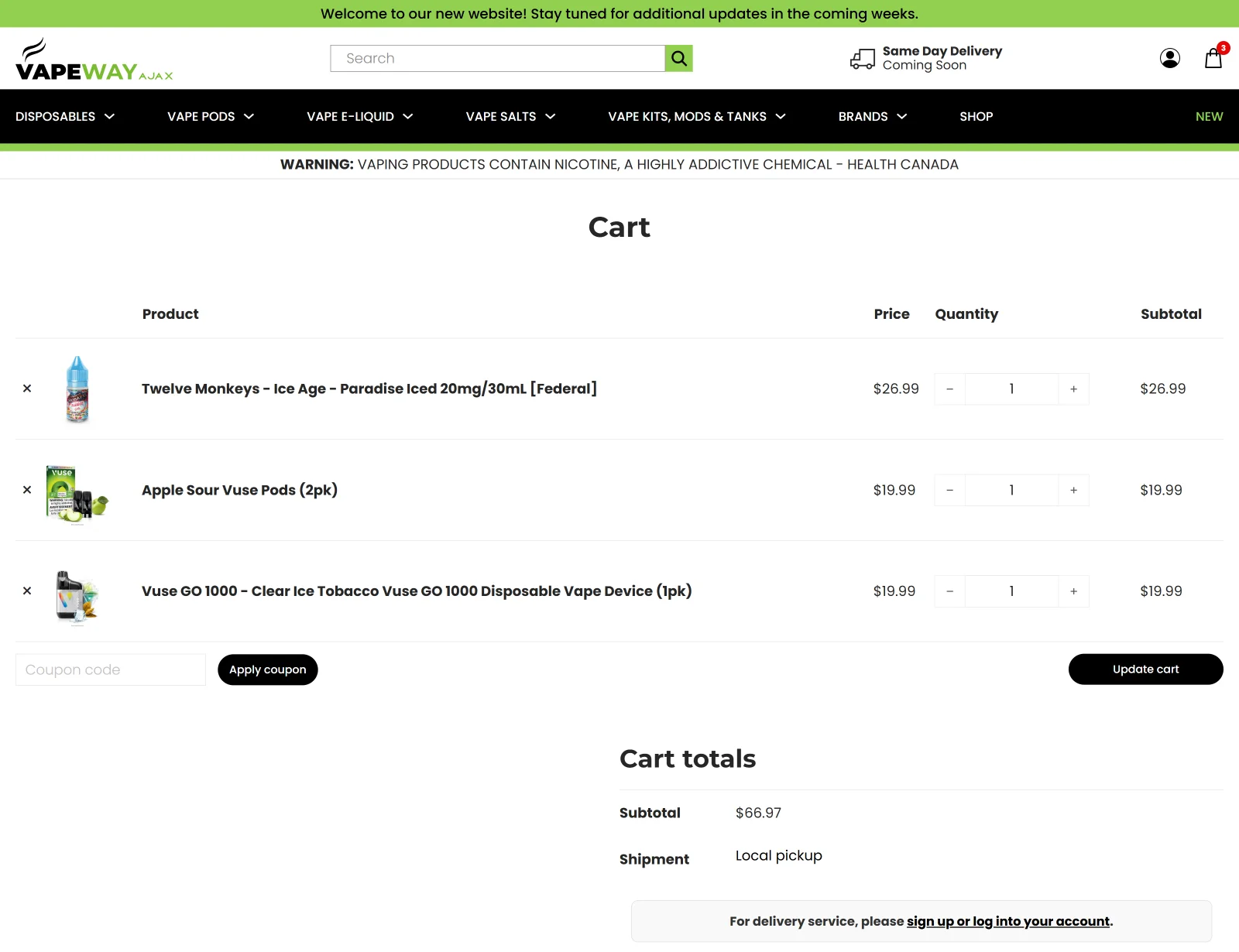This screenshot has width=1239, height=952.
Task: Click the Twelve Monkeys quantity field
Action: (1011, 389)
